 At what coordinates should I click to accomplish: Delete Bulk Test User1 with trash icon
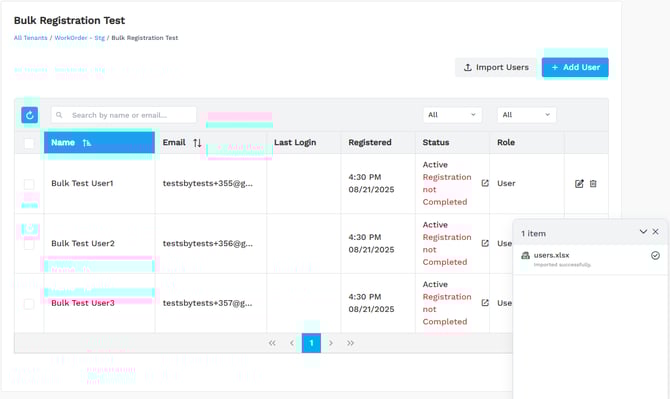click(593, 184)
